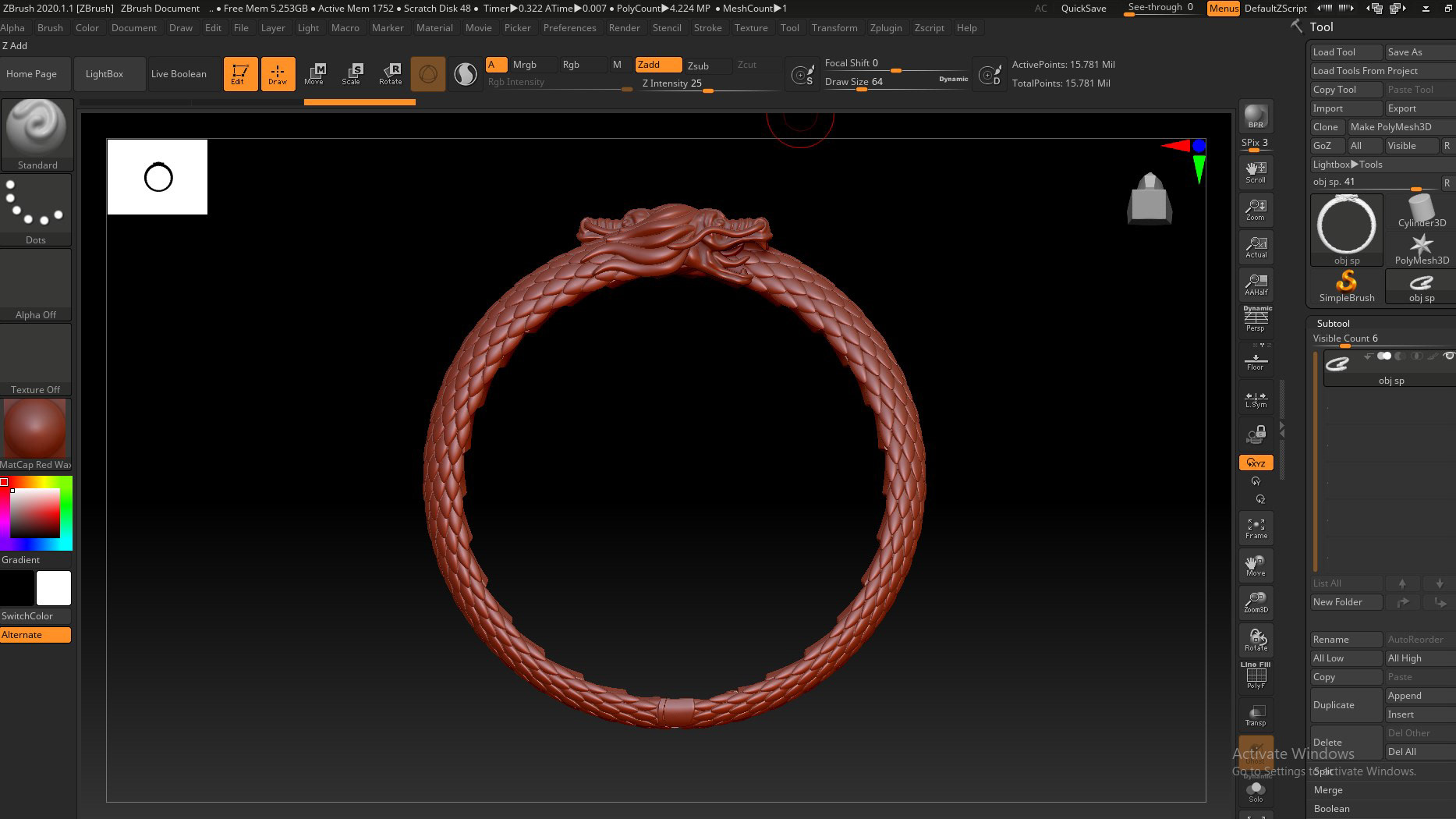Toggle the Persp perspective button
The height and width of the screenshot is (819, 1456).
pos(1256,320)
